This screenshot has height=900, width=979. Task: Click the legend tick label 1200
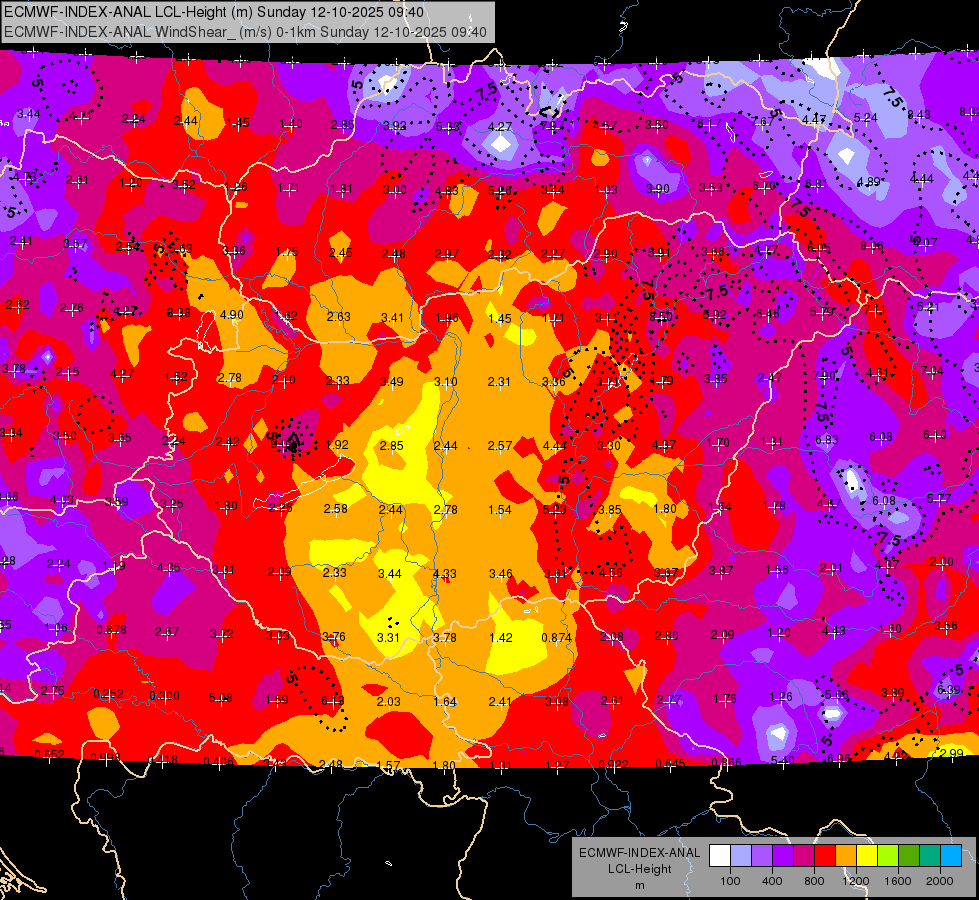point(856,881)
